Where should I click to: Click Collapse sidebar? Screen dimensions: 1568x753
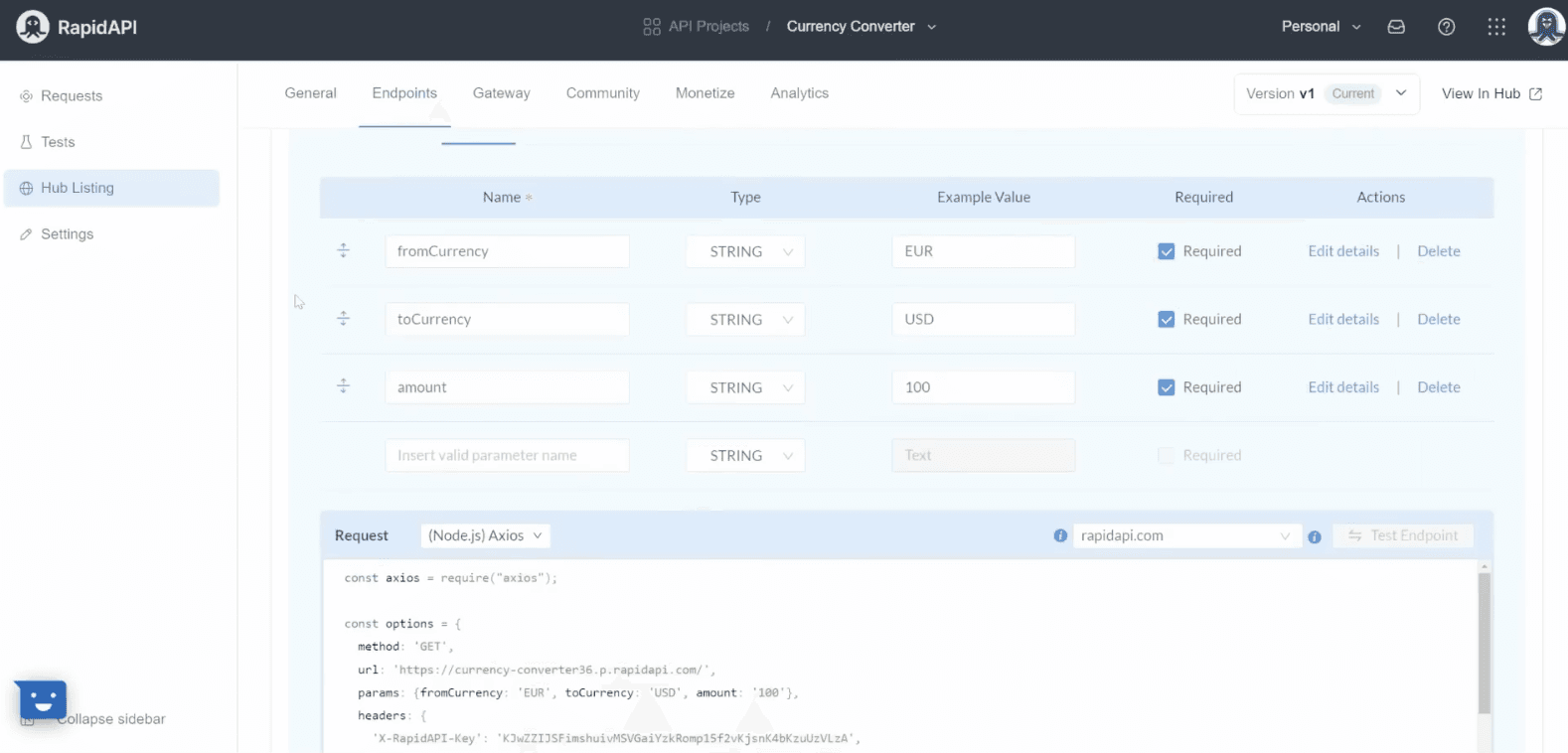(x=110, y=719)
